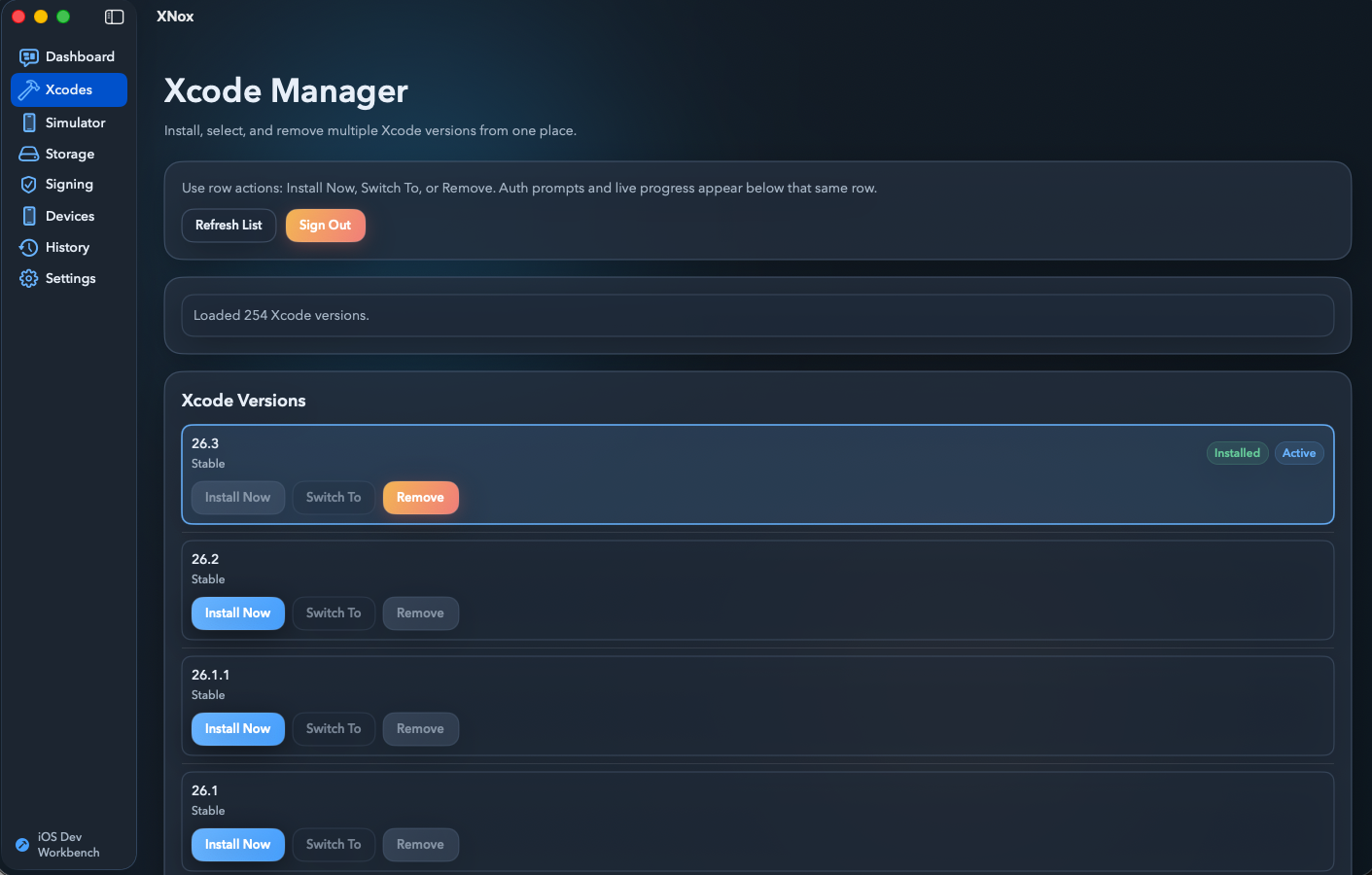Click the Loaded 254 Xcode versions status message
1372x875 pixels.
tap(758, 315)
